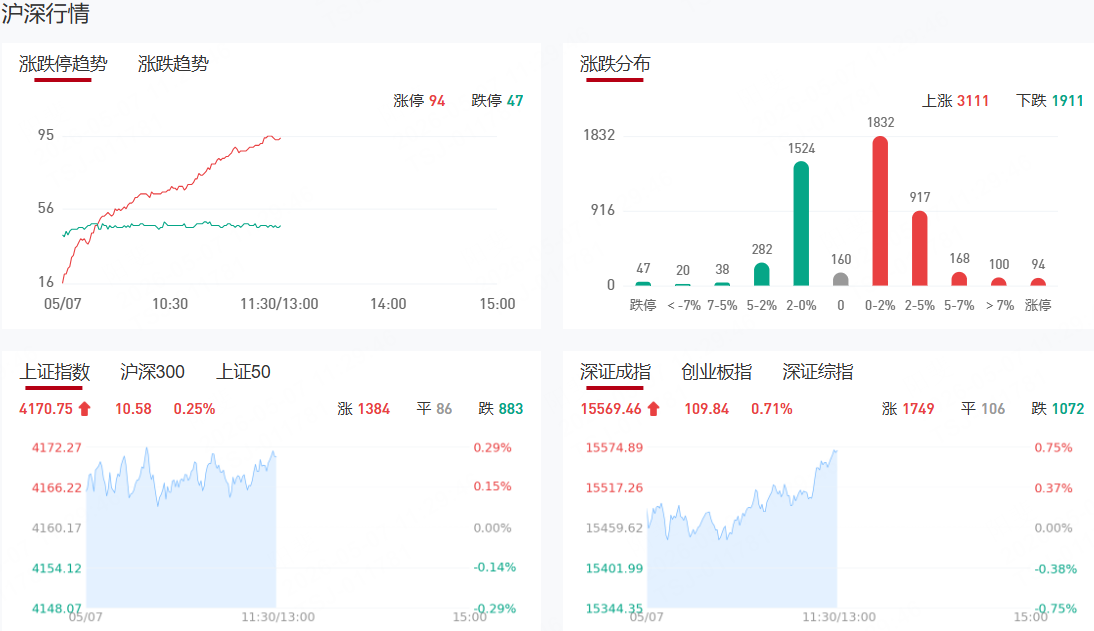The width and height of the screenshot is (1094, 631).
Task: Click the gray 160 bar for flat stocks
Action: (x=841, y=279)
